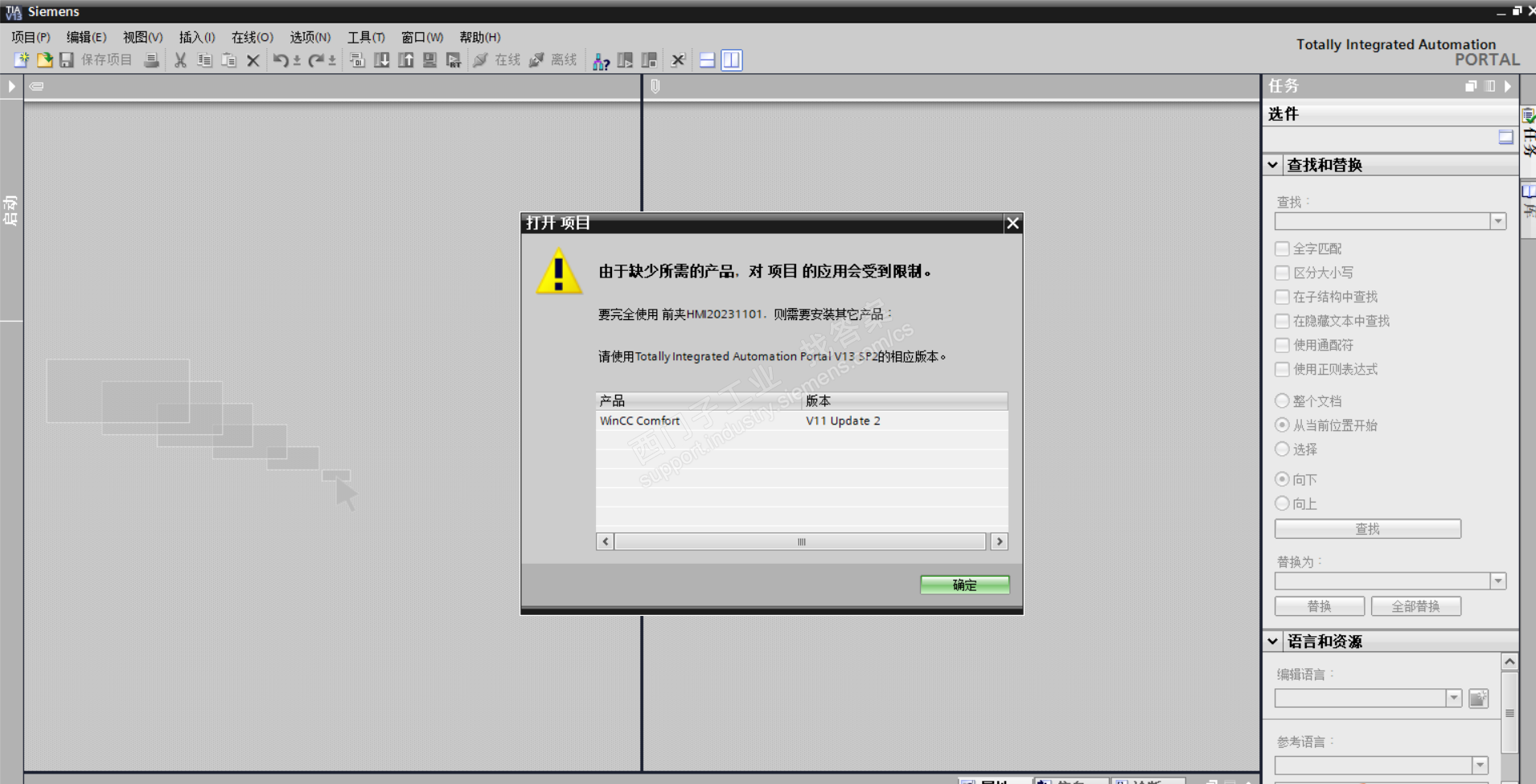
Task: Click the float window icon in 任务 header
Action: pos(1471,86)
